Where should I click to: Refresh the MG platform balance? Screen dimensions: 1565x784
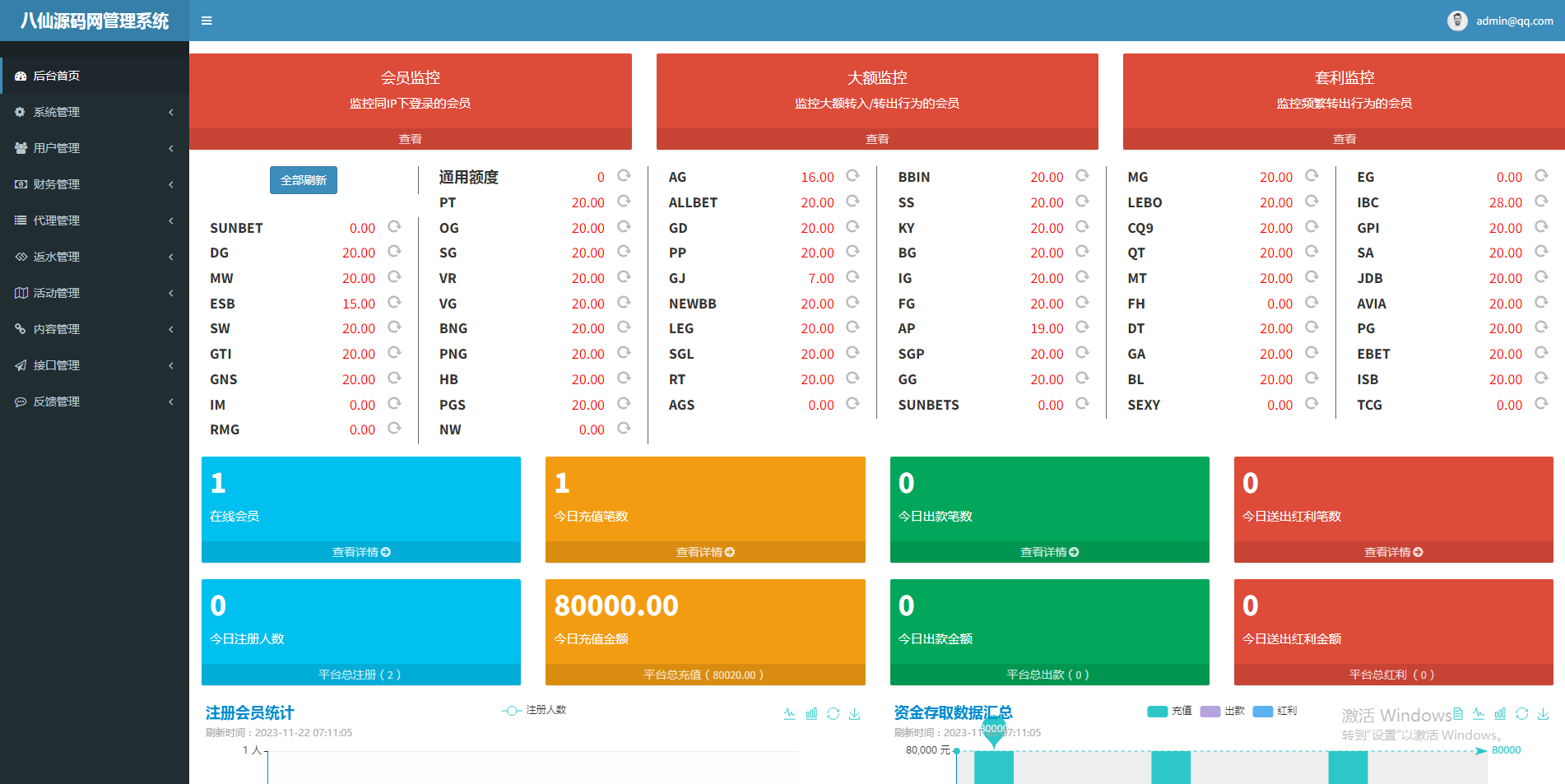point(1312,176)
